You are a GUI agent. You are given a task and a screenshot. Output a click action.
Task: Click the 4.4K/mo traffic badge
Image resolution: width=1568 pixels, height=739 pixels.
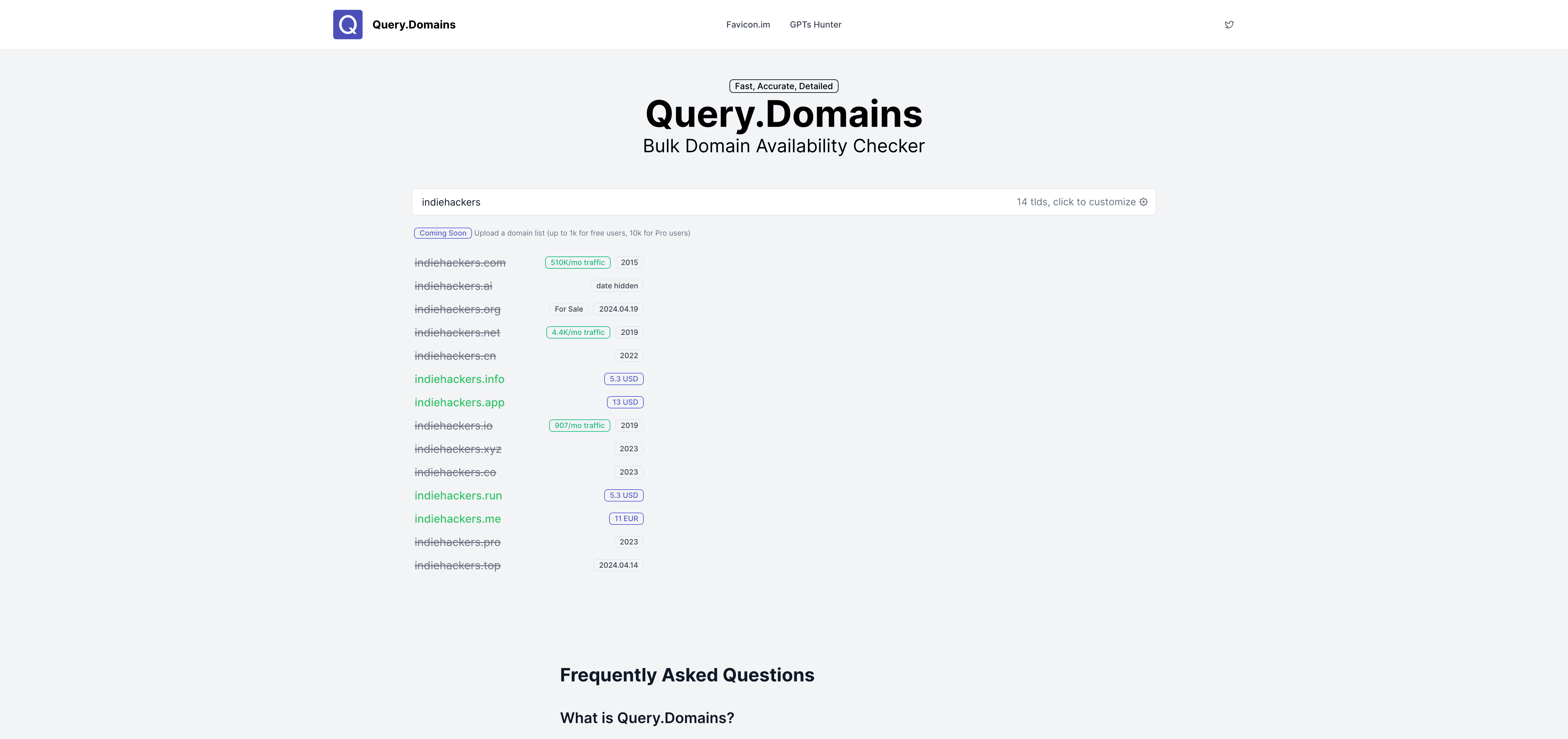[578, 332]
